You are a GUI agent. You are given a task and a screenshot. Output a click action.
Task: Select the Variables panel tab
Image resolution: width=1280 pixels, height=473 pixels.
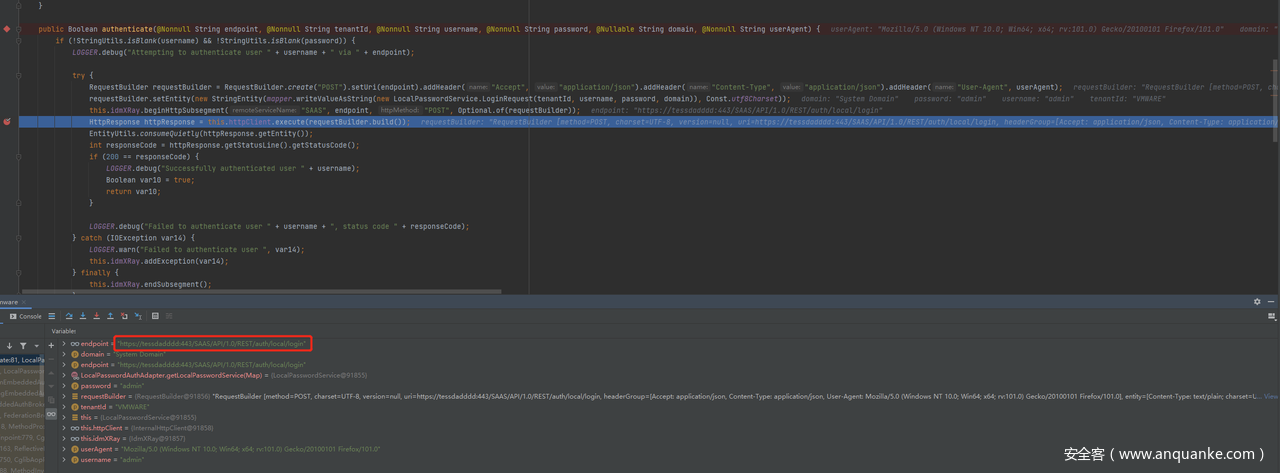click(x=64, y=330)
